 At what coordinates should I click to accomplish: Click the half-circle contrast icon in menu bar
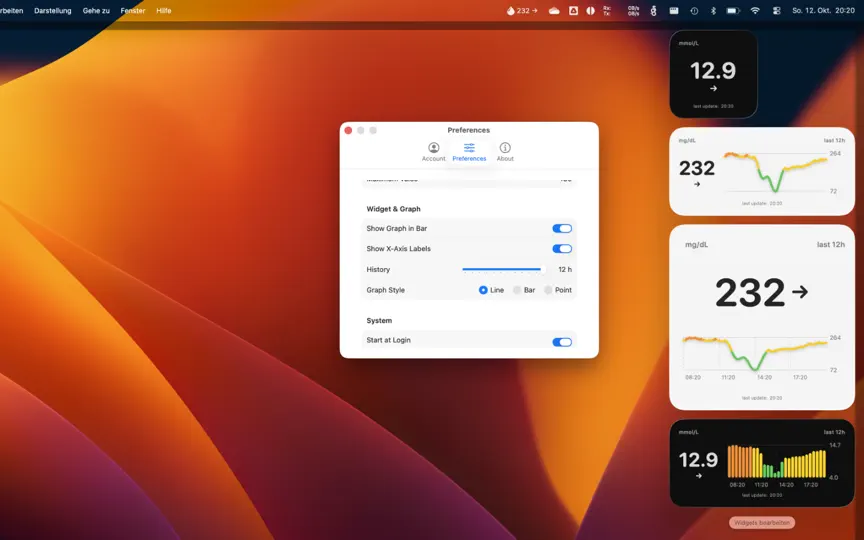pyautogui.click(x=590, y=10)
